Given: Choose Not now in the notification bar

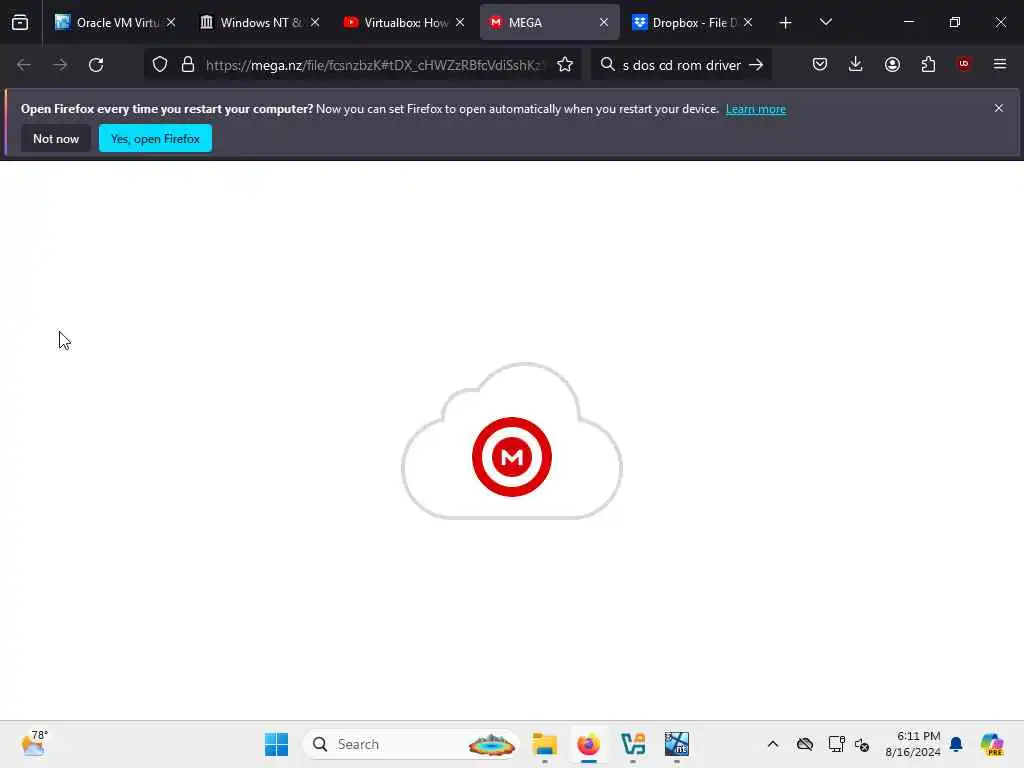Looking at the screenshot, I should tap(56, 138).
